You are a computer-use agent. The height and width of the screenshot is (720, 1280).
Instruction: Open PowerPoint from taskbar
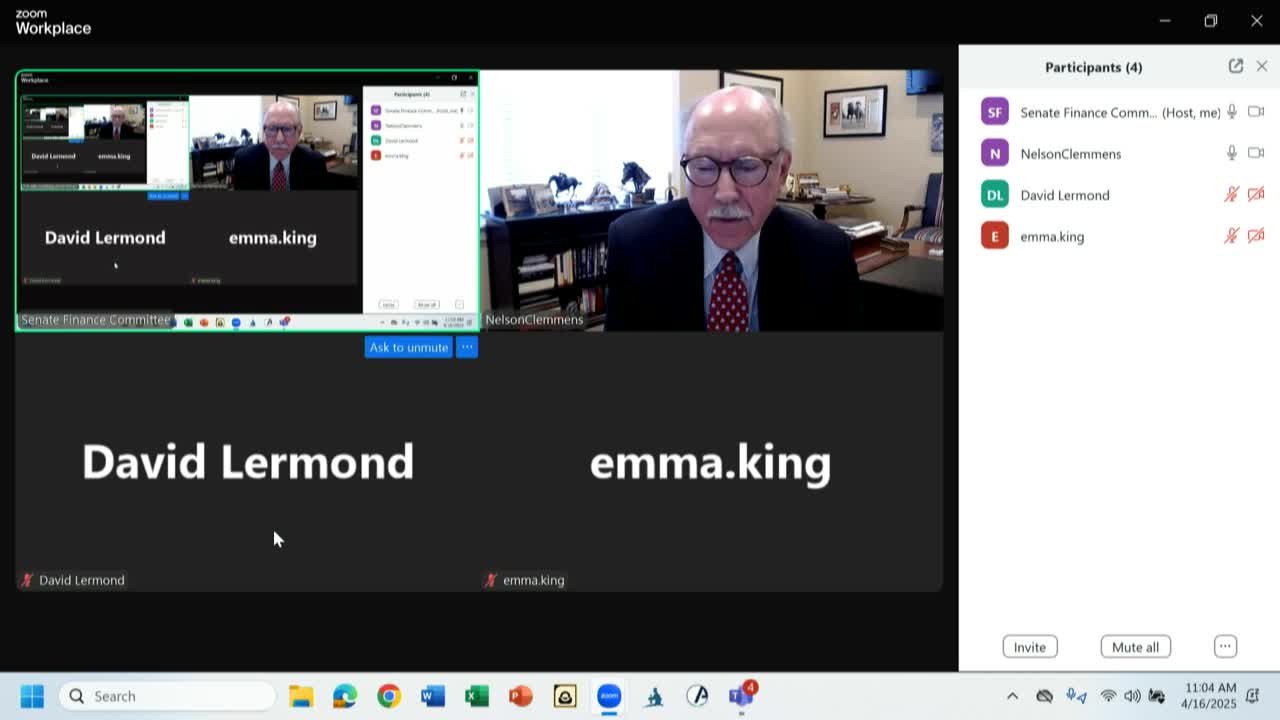(x=521, y=696)
